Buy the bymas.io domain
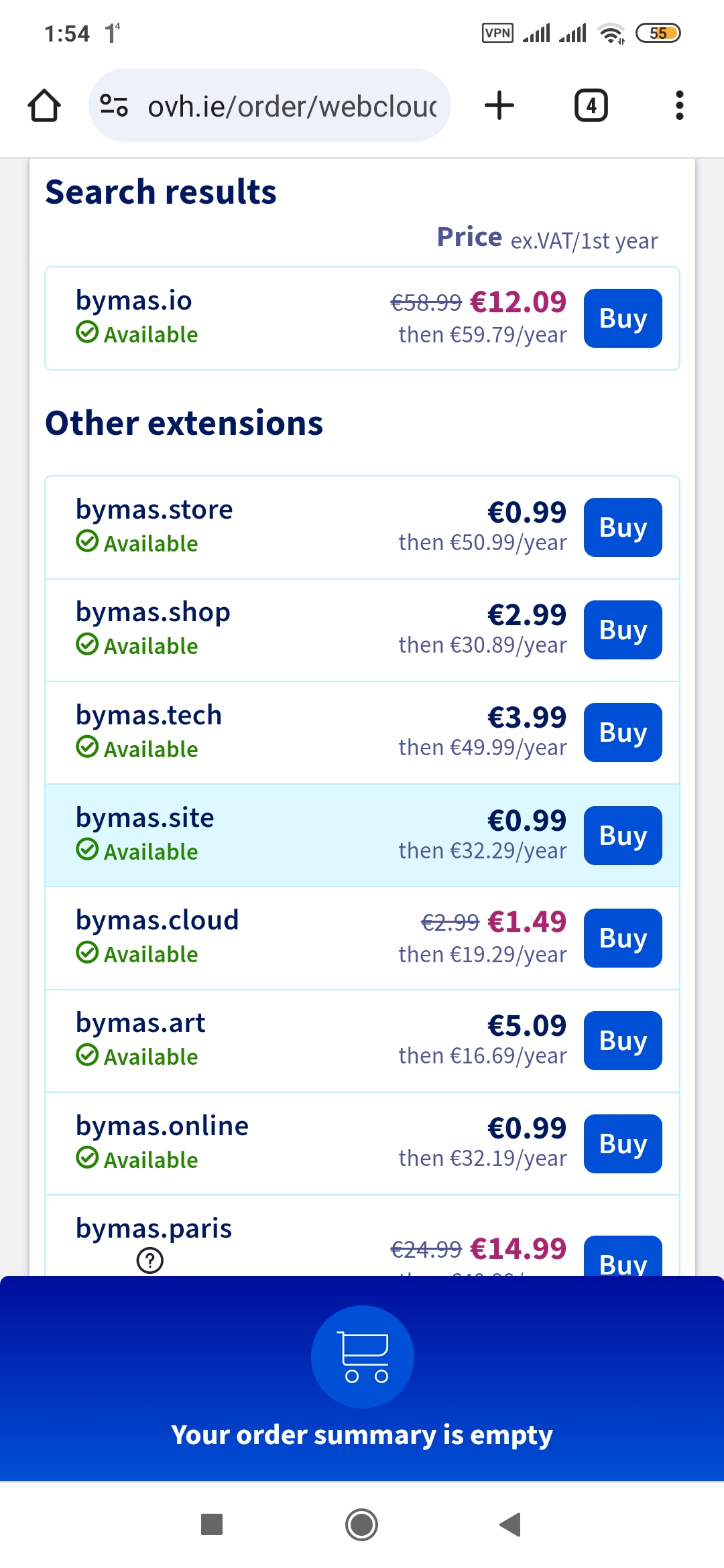The height and width of the screenshot is (1568, 724). [x=623, y=318]
